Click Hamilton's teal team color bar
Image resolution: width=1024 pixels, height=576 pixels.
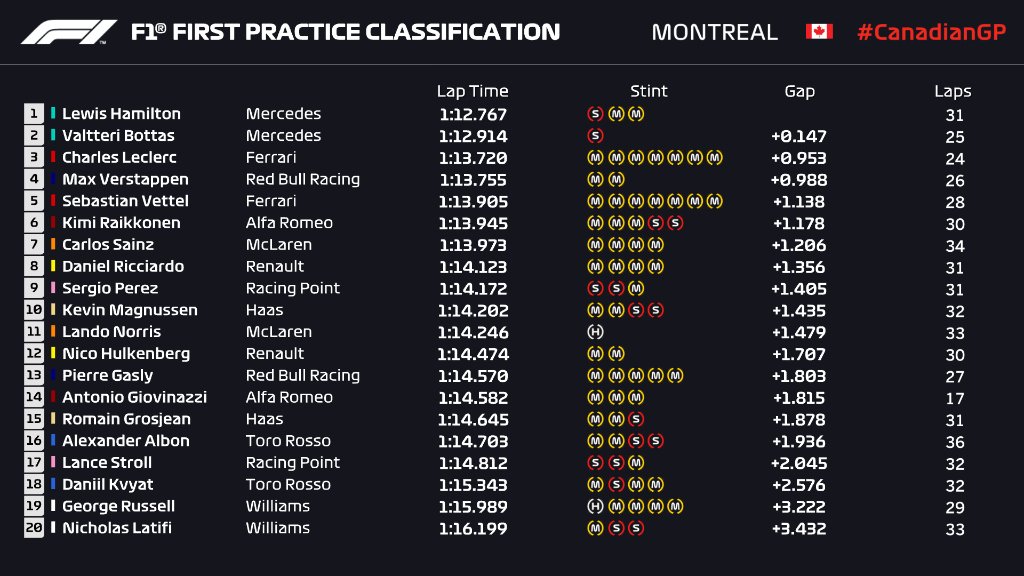click(x=53, y=114)
